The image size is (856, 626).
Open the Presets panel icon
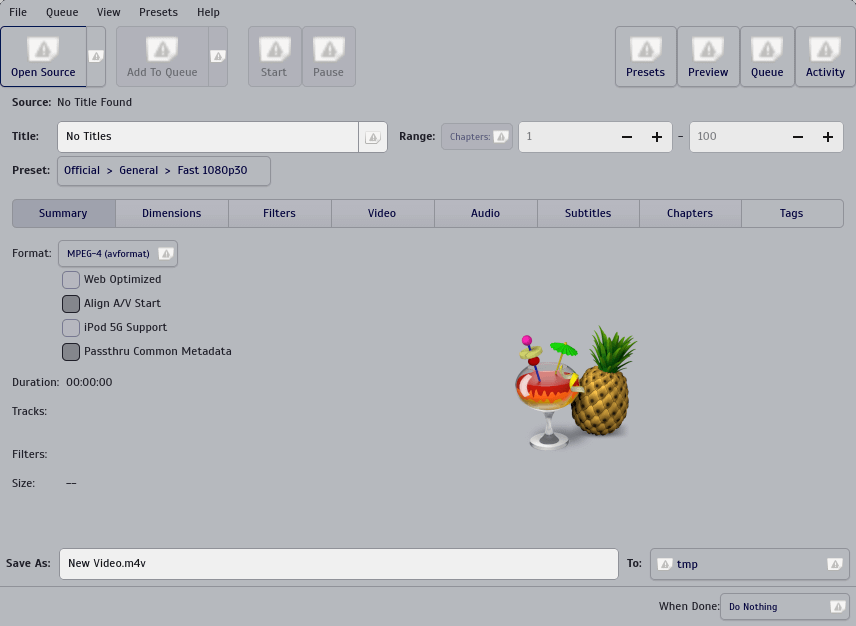pos(645,49)
